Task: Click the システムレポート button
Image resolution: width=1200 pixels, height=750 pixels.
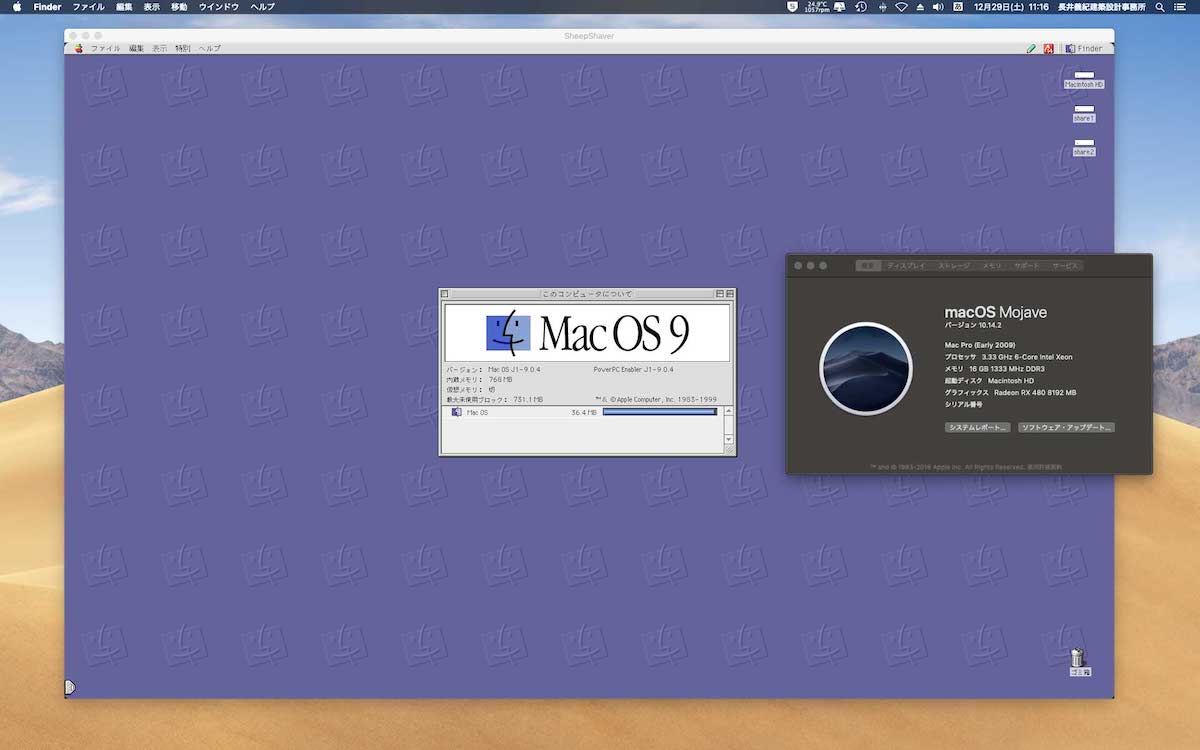Action: [x=977, y=427]
